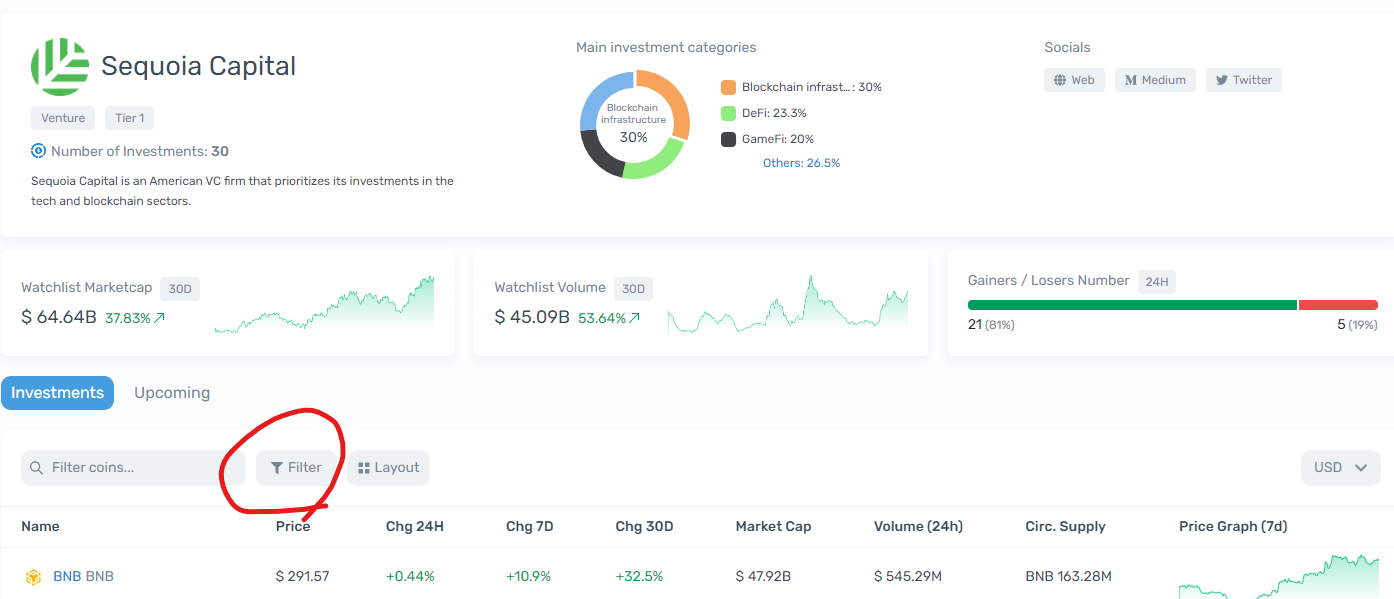Sort table by Price column

pos(293,526)
